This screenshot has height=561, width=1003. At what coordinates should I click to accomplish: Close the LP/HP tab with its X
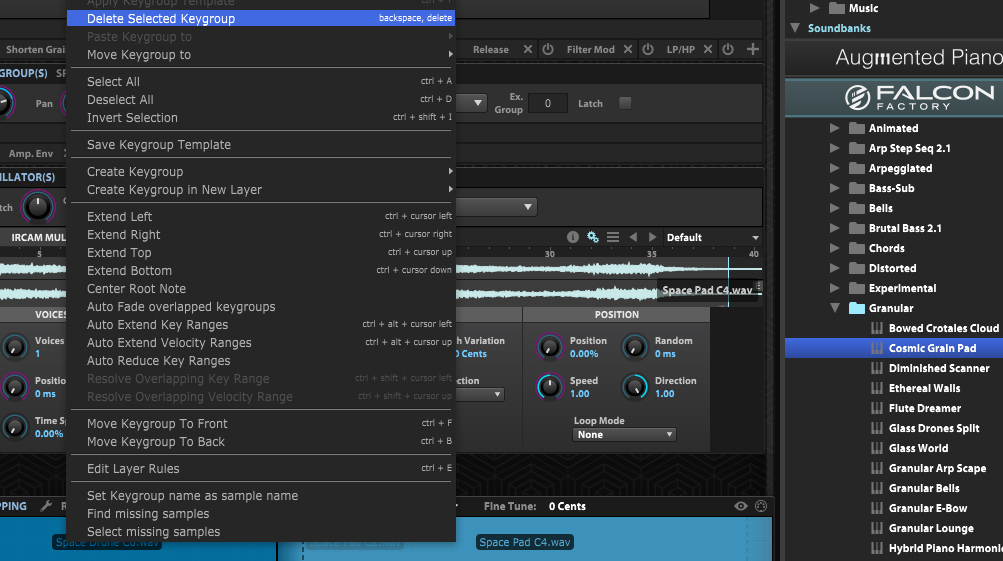click(708, 49)
